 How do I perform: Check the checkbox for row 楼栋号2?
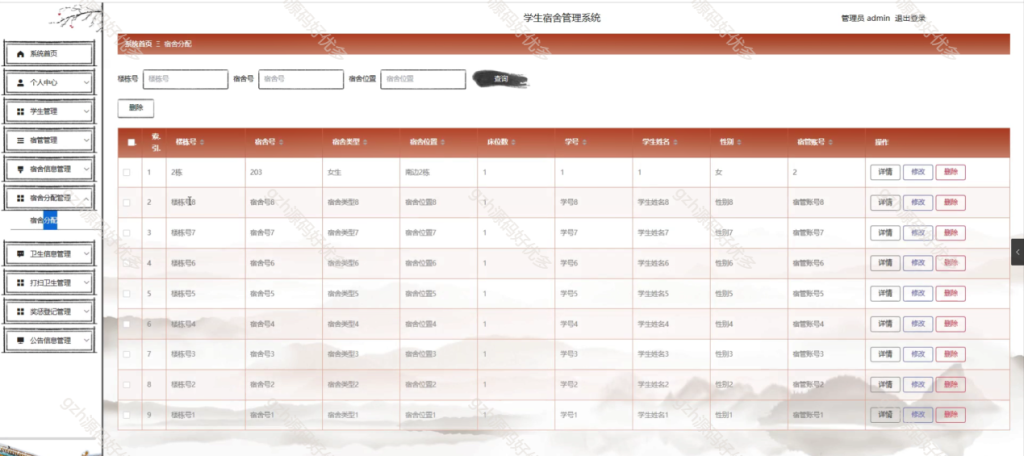(x=127, y=384)
